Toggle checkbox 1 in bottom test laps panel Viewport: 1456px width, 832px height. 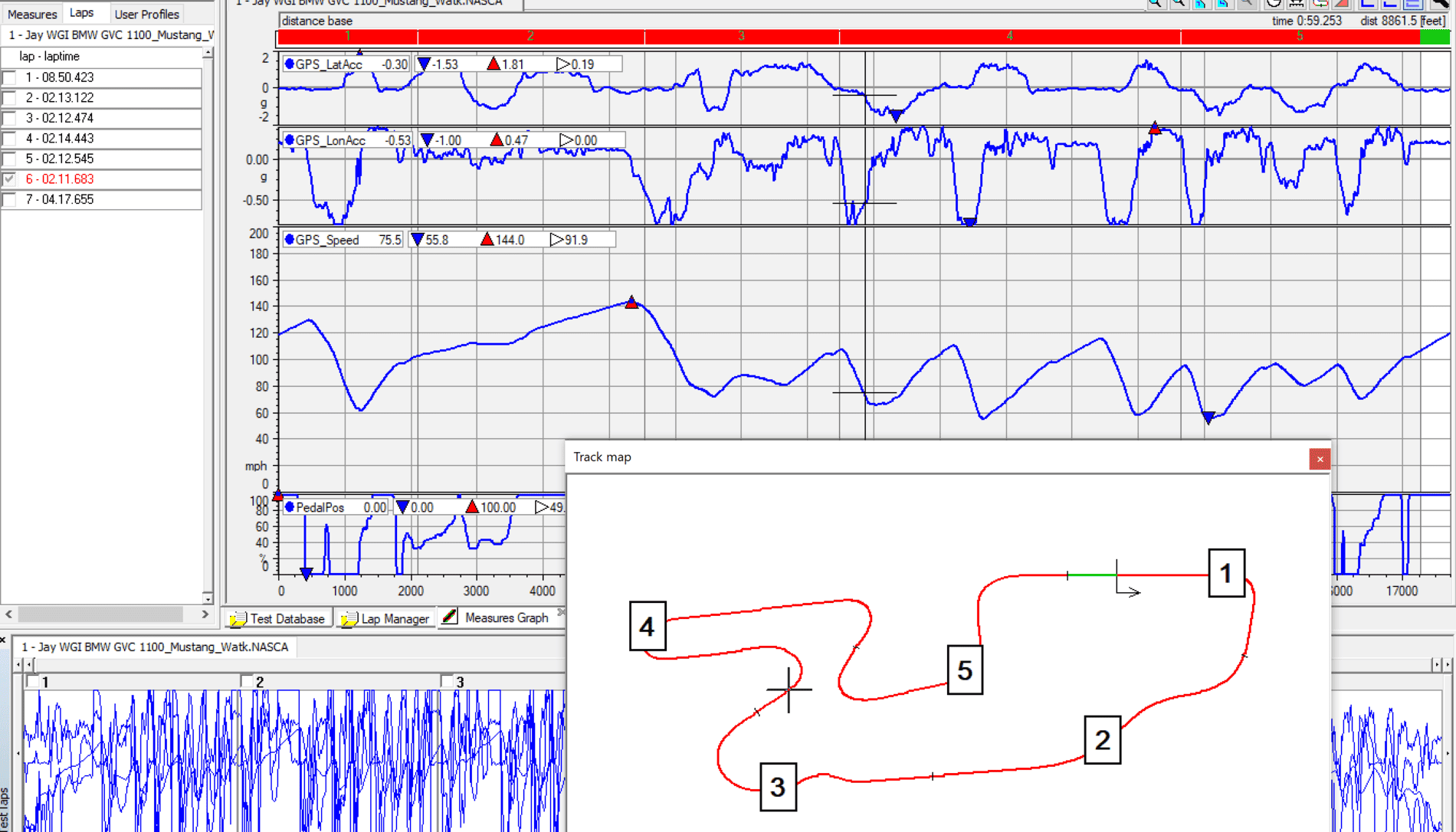coord(32,681)
